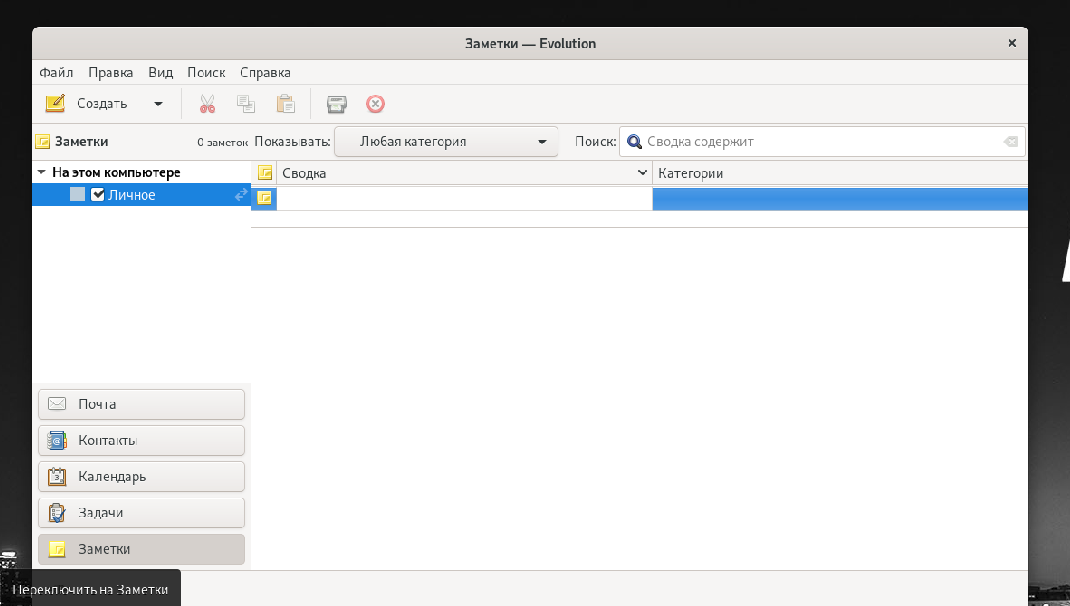Open the Создать dropdown arrow

(x=158, y=104)
